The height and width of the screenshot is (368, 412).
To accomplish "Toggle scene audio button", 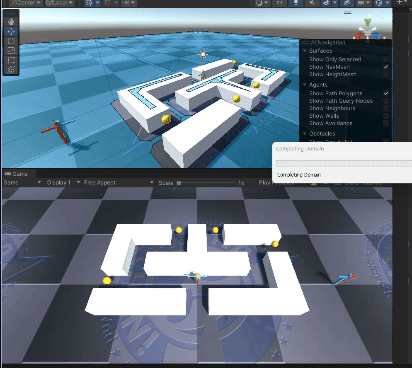I will click(312, 3).
